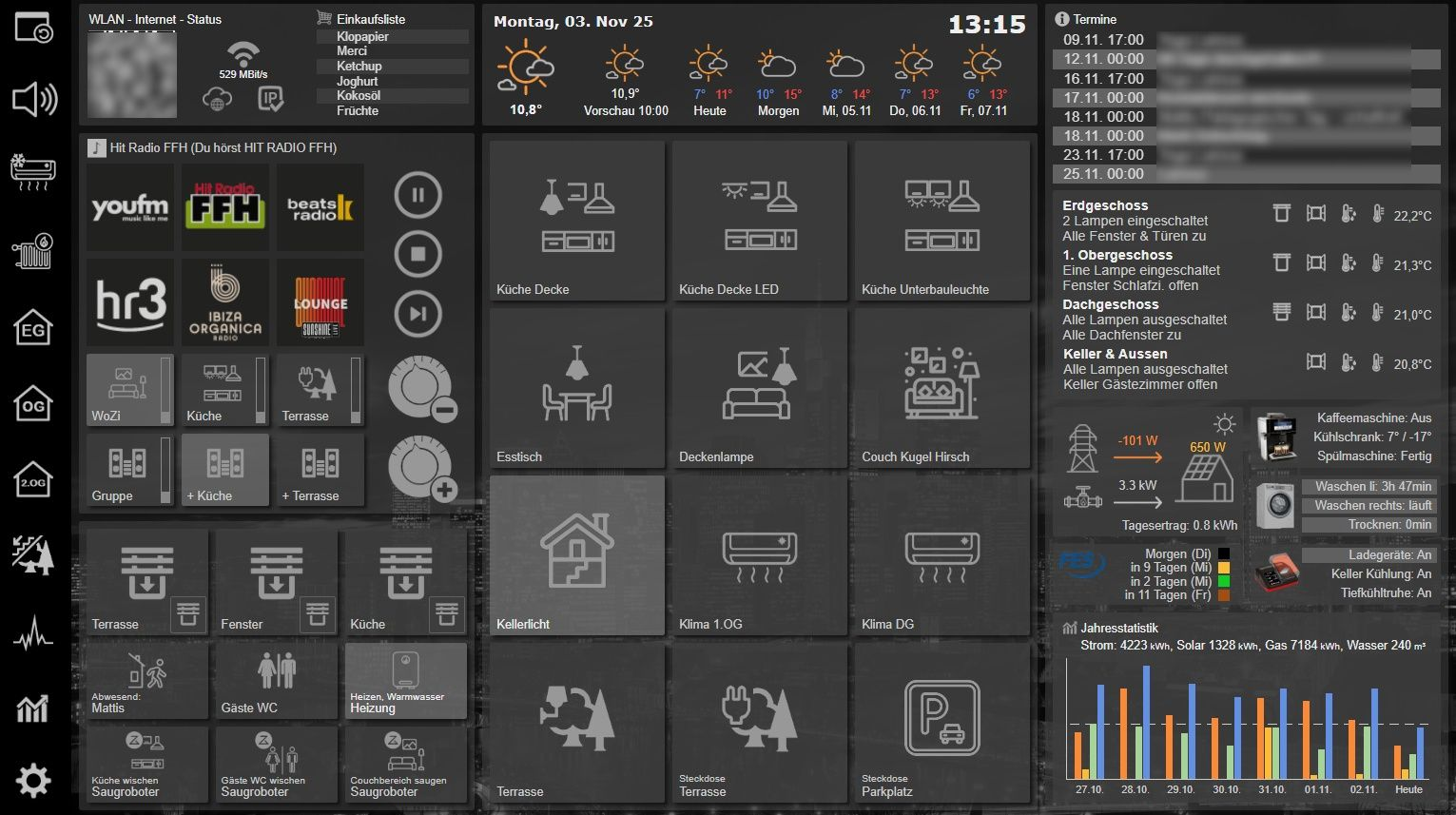Viewport: 1456px width, 815px height.
Task: Click the sidebar speaker audio icon
Action: point(33,99)
